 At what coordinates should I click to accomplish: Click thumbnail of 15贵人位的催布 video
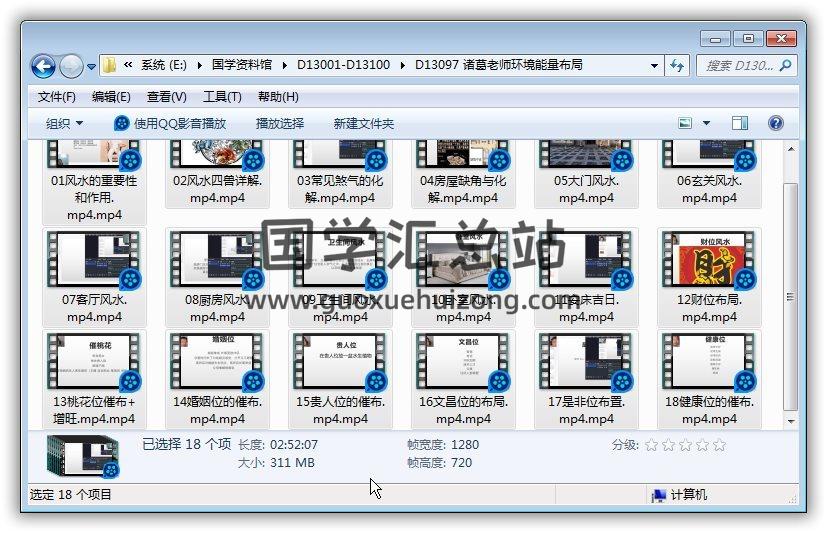(340, 362)
